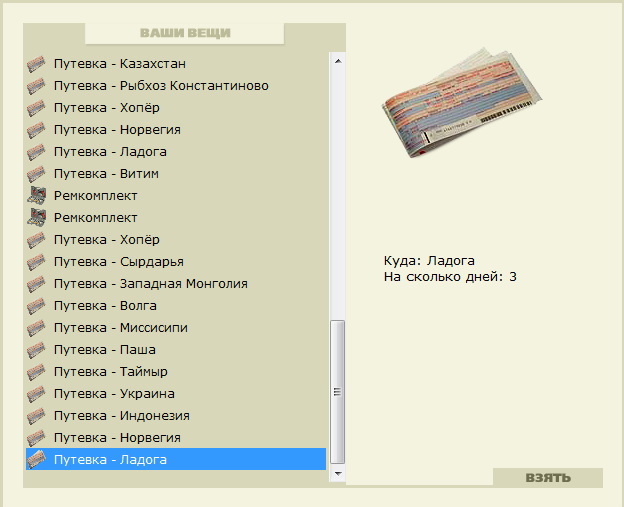Pick the Путевка - Паша entry
This screenshot has width=624, height=507.
(x=176, y=350)
